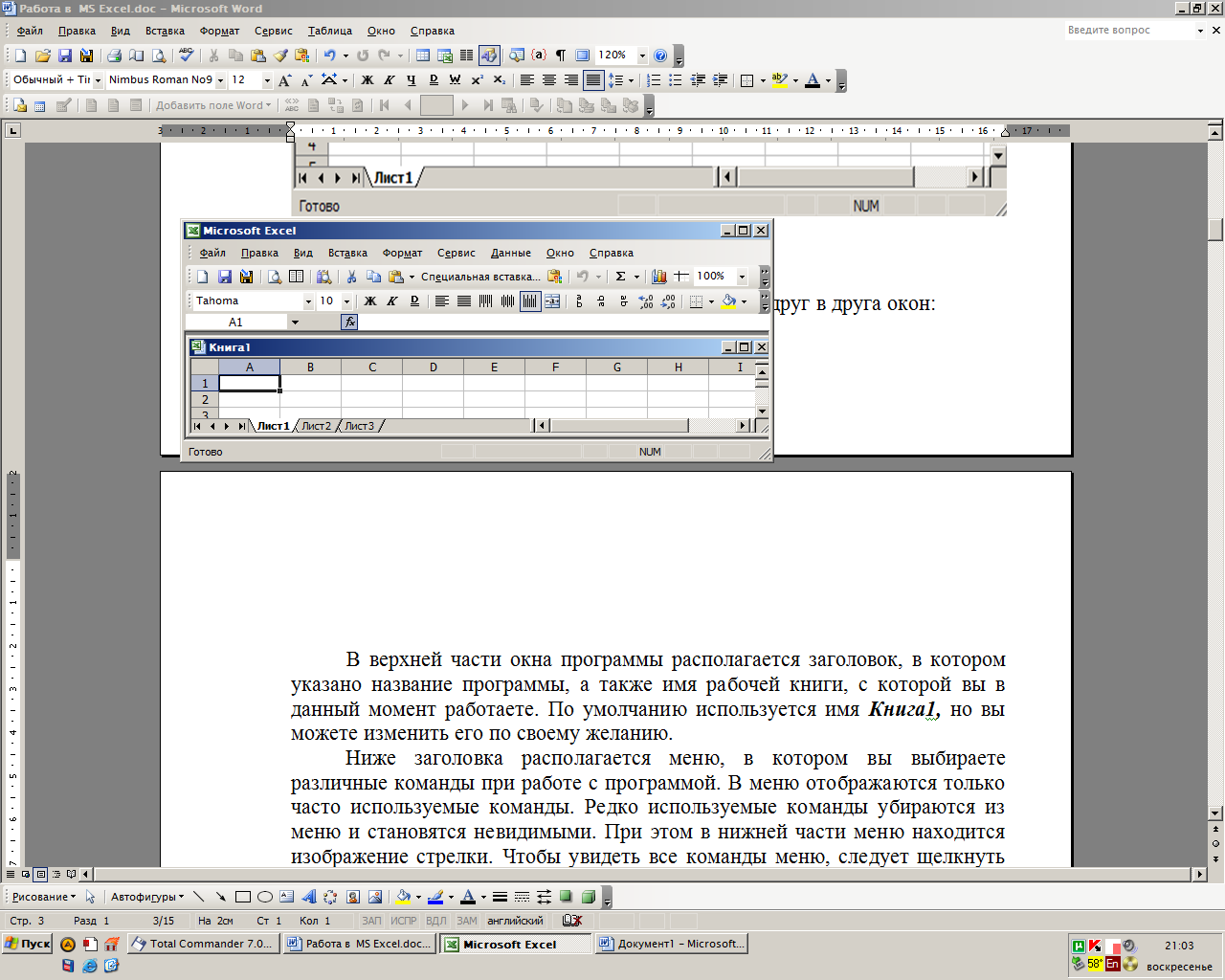Select the Oval tool in Drawing toolbar
This screenshot has width=1225, height=980.
point(265,897)
